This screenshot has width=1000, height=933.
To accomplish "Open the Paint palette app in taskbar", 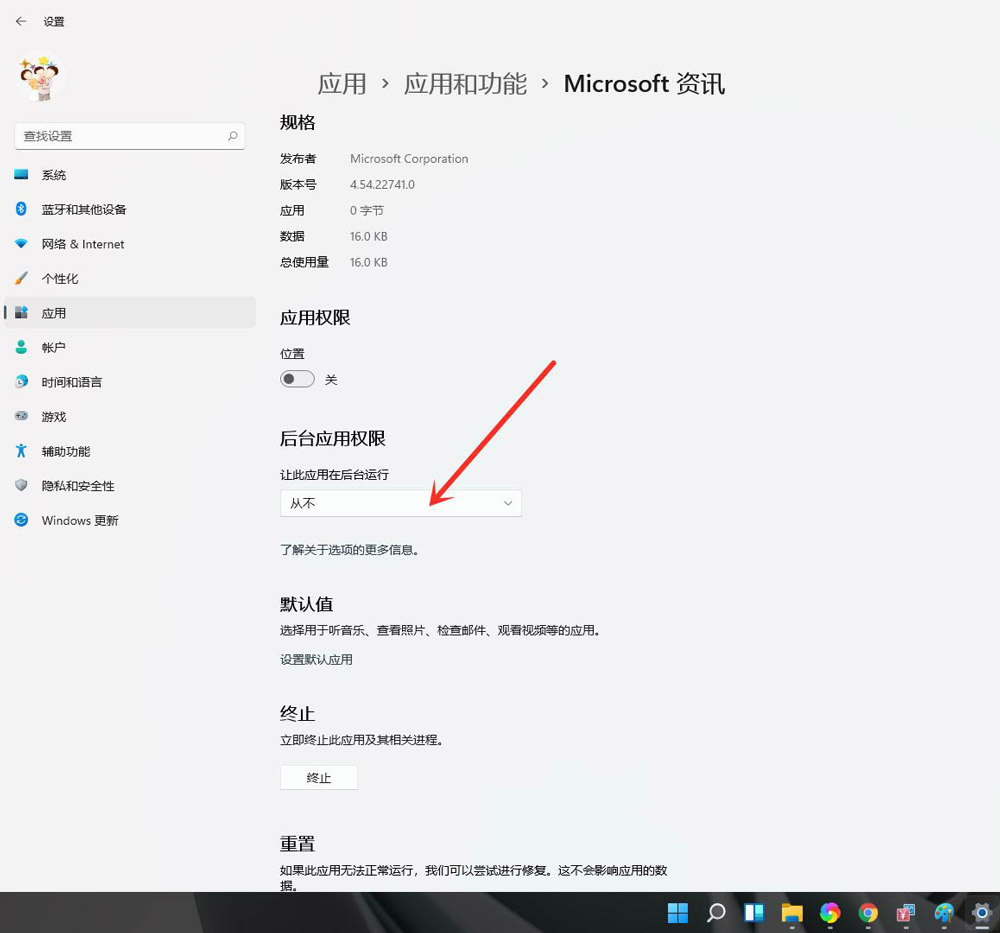I will point(944,913).
